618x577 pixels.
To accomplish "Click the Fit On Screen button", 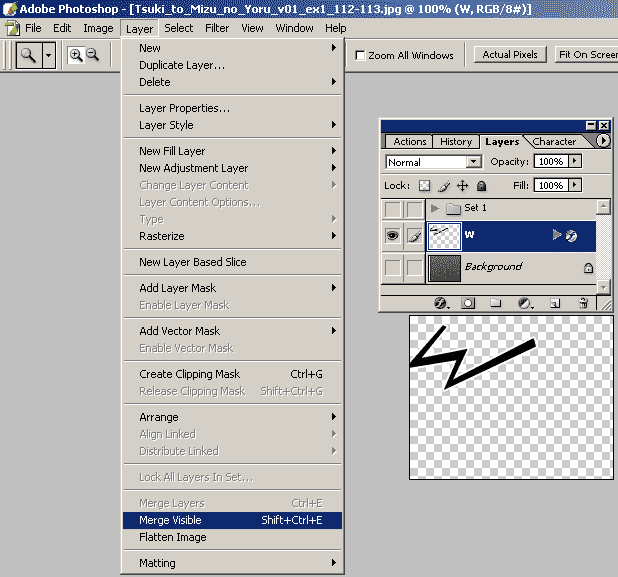I will tap(586, 54).
